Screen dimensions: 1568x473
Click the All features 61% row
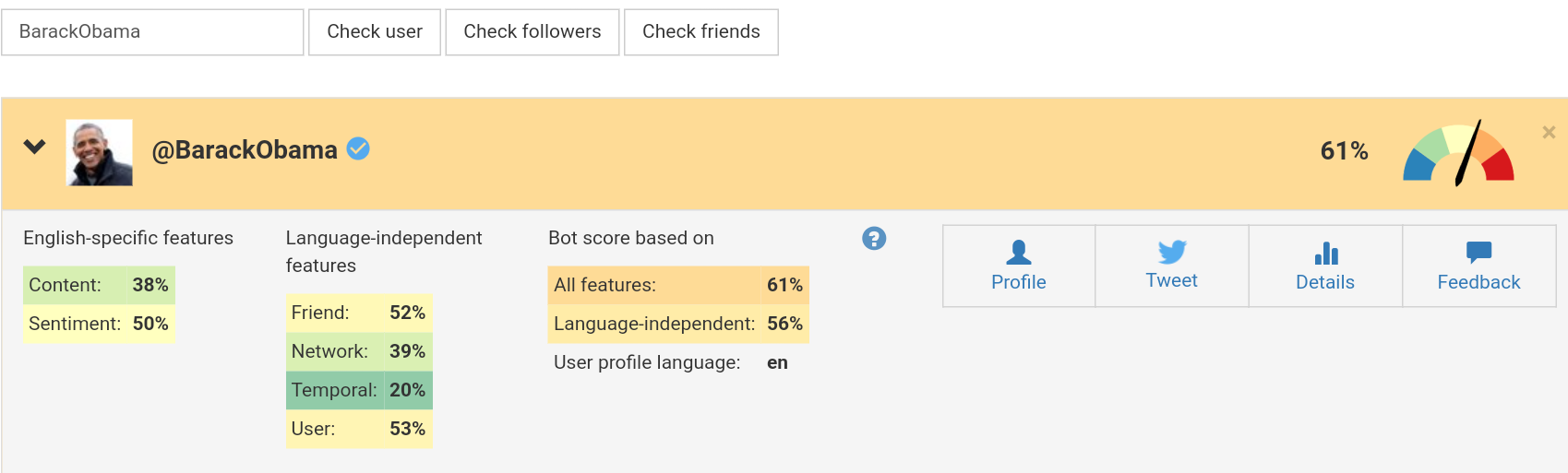[678, 285]
